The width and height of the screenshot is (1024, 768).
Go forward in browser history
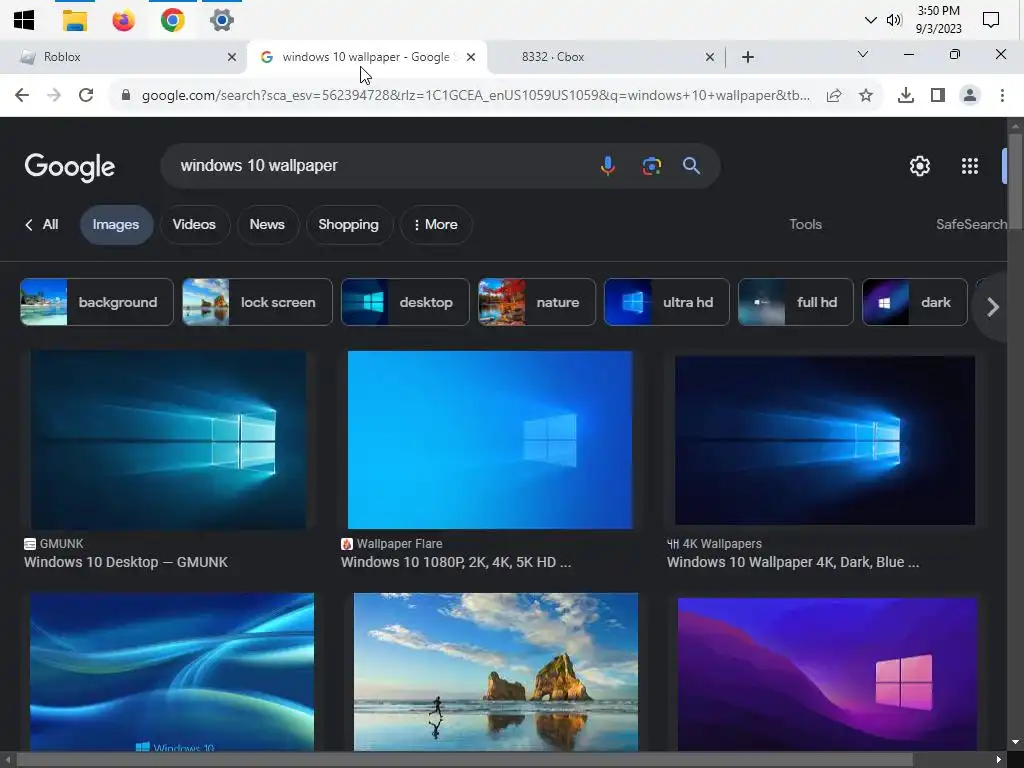(54, 95)
